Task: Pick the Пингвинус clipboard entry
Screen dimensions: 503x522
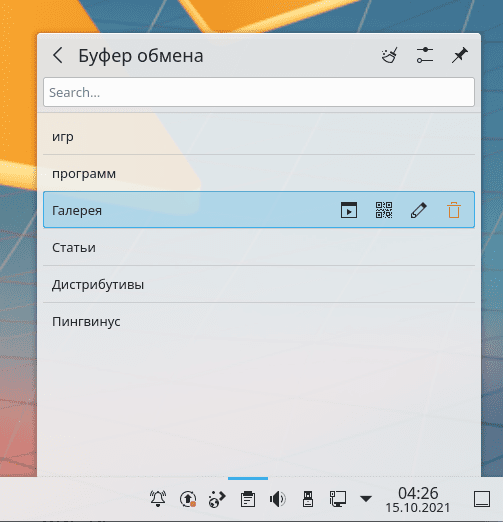Action: click(259, 321)
